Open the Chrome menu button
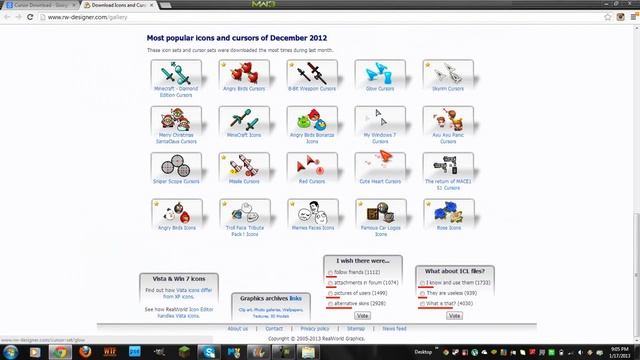This screenshot has width=640, height=360. click(633, 17)
